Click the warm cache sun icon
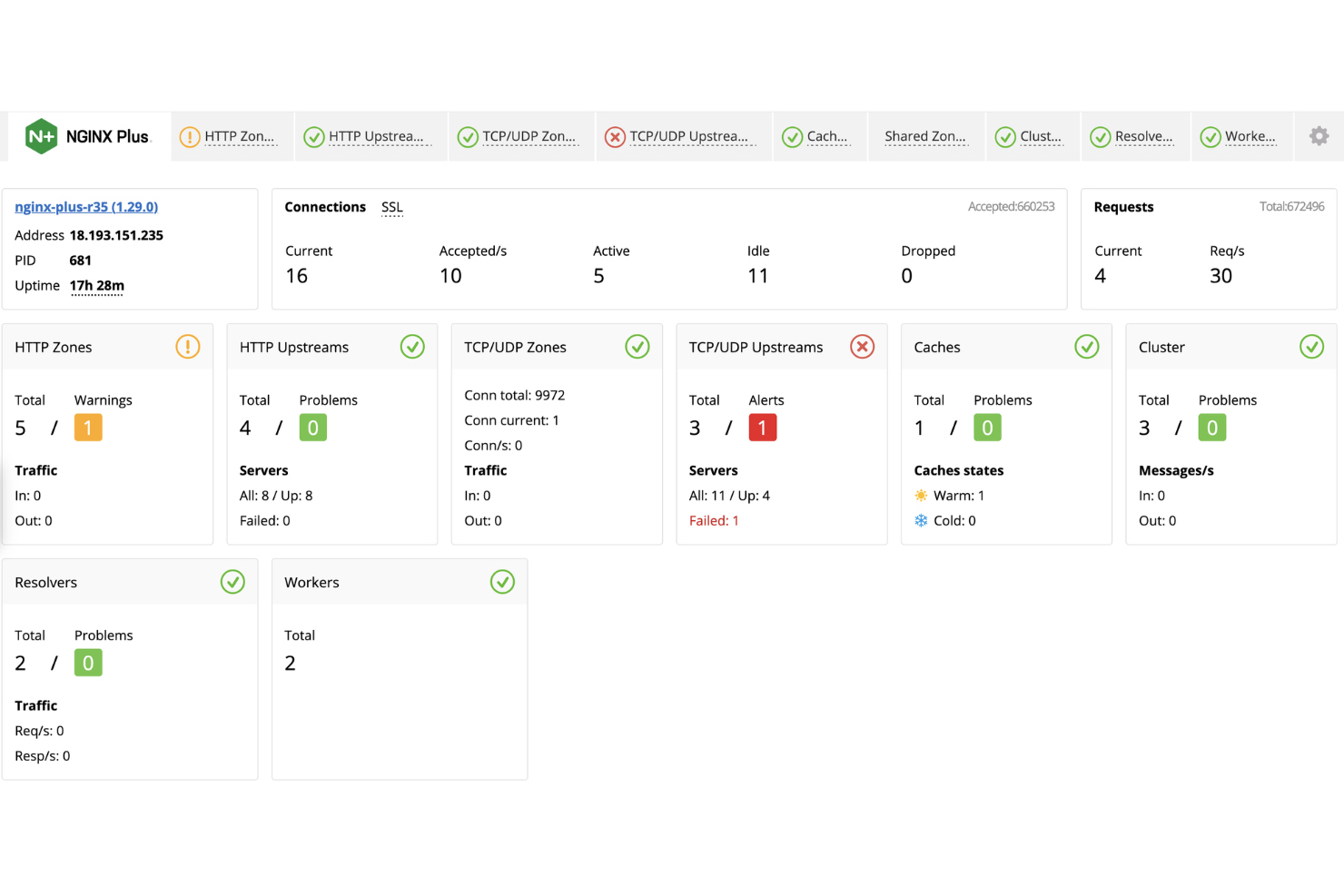1344x896 pixels. [x=921, y=496]
